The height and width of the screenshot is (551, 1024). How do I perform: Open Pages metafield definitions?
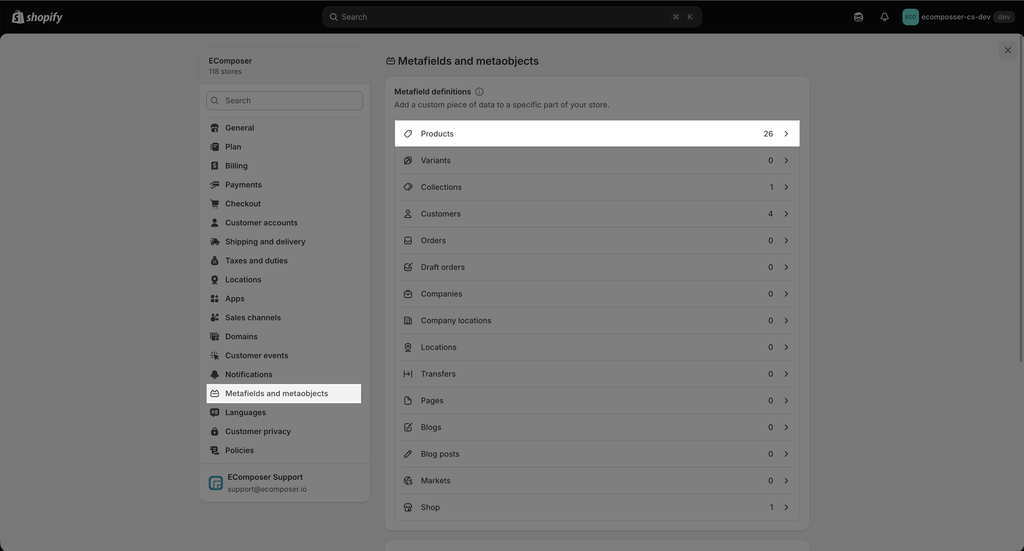pyautogui.click(x=597, y=401)
